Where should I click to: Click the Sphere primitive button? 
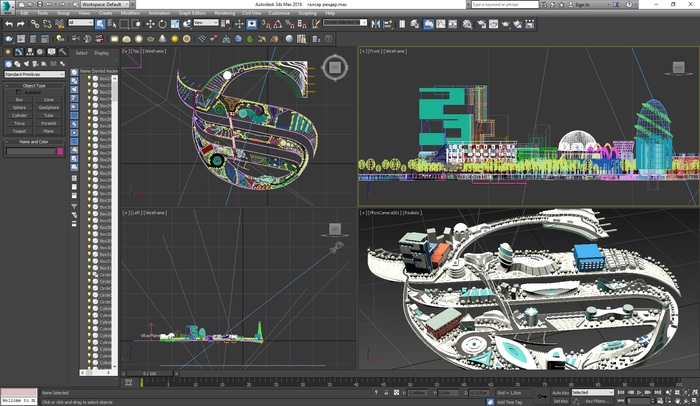(x=19, y=108)
